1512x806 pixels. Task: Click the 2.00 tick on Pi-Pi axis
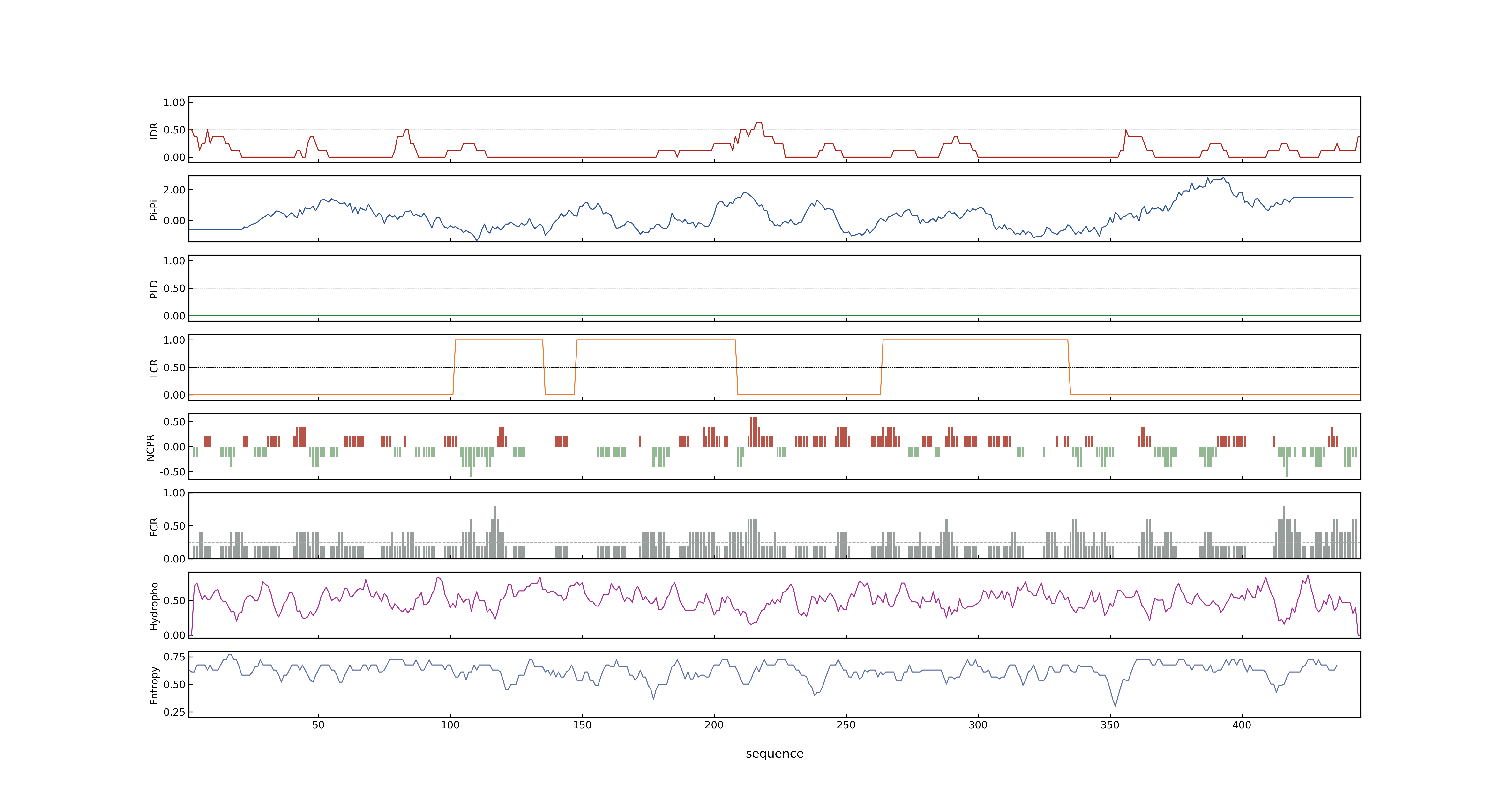(174, 190)
